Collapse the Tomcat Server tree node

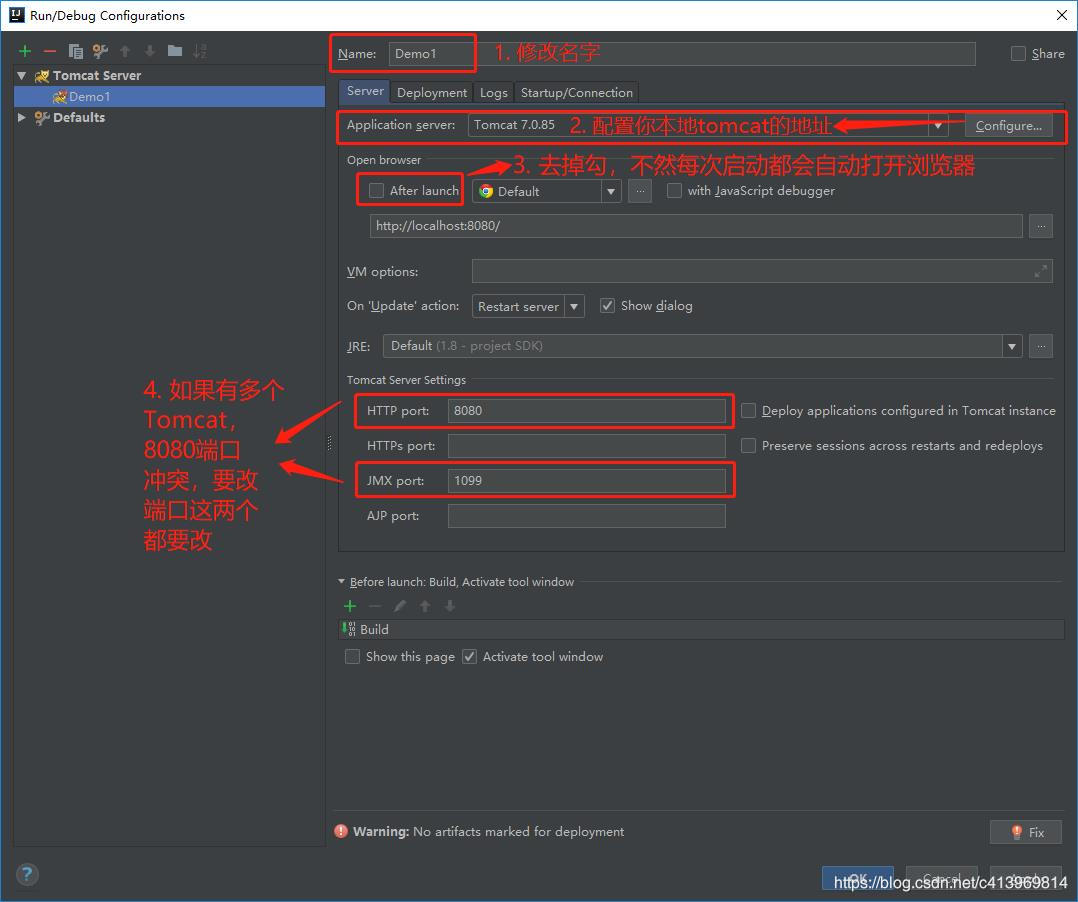click(x=21, y=76)
